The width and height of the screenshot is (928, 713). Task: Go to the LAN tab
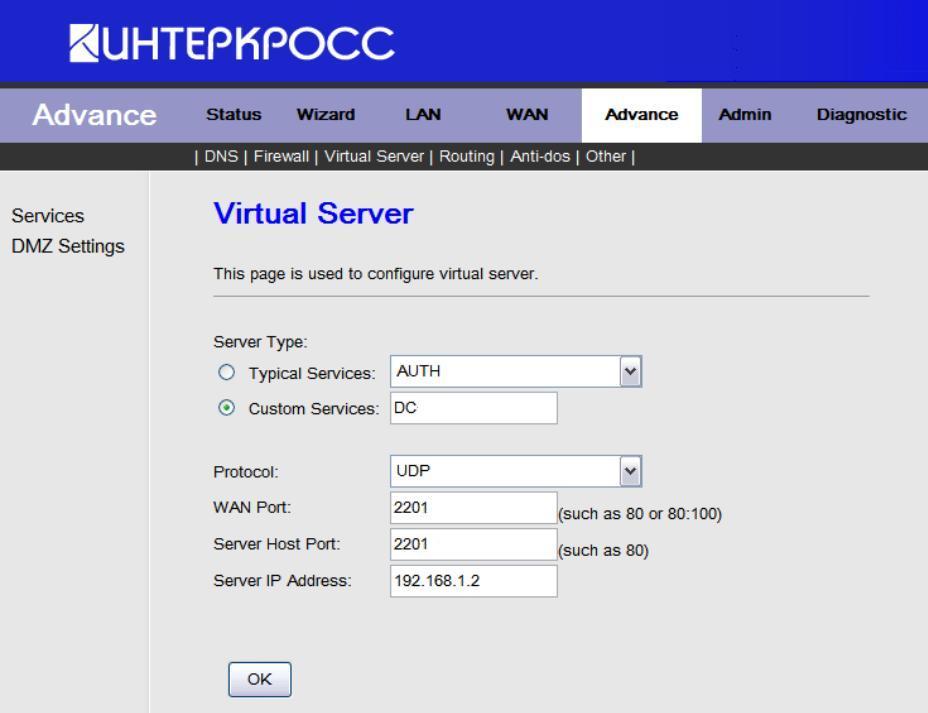(x=422, y=115)
